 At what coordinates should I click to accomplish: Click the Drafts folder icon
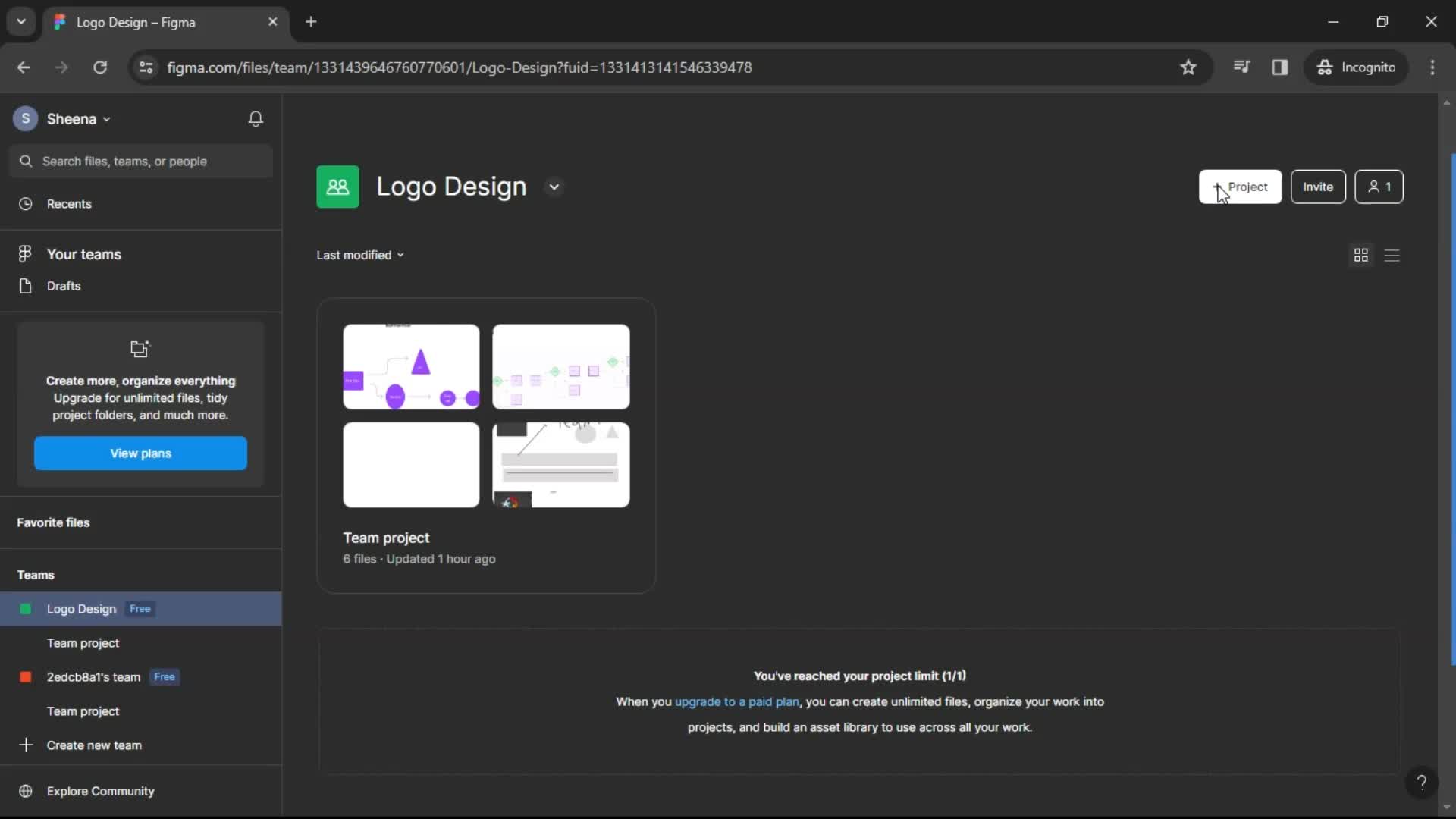tap(25, 285)
